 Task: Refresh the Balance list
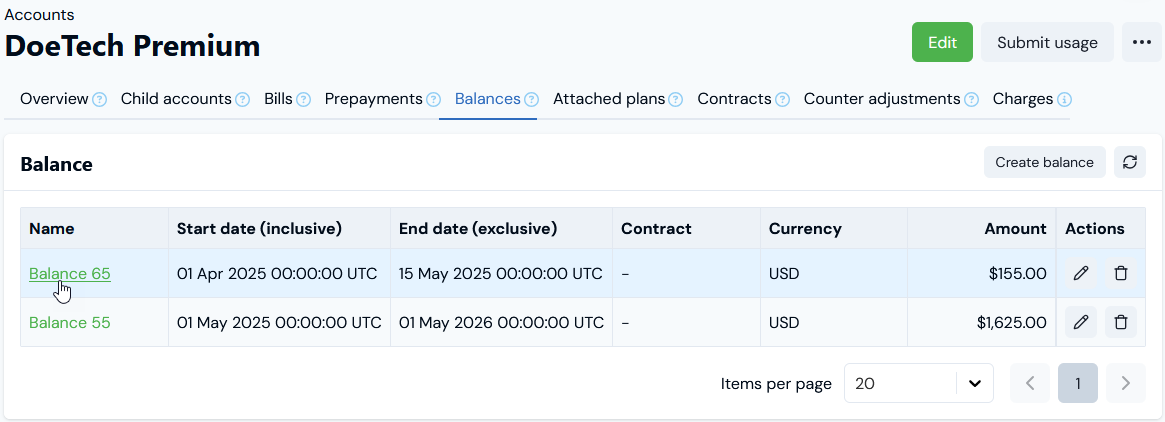1130,162
